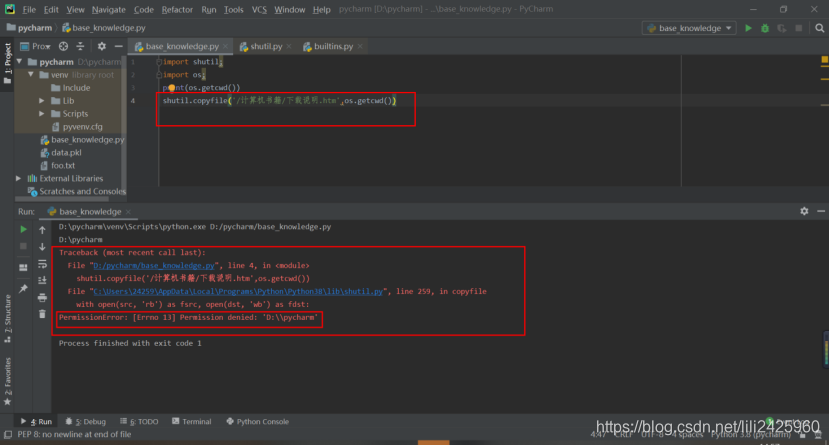Click the Project panel horizontal scrollbar
The image size is (830, 446).
point(62,199)
